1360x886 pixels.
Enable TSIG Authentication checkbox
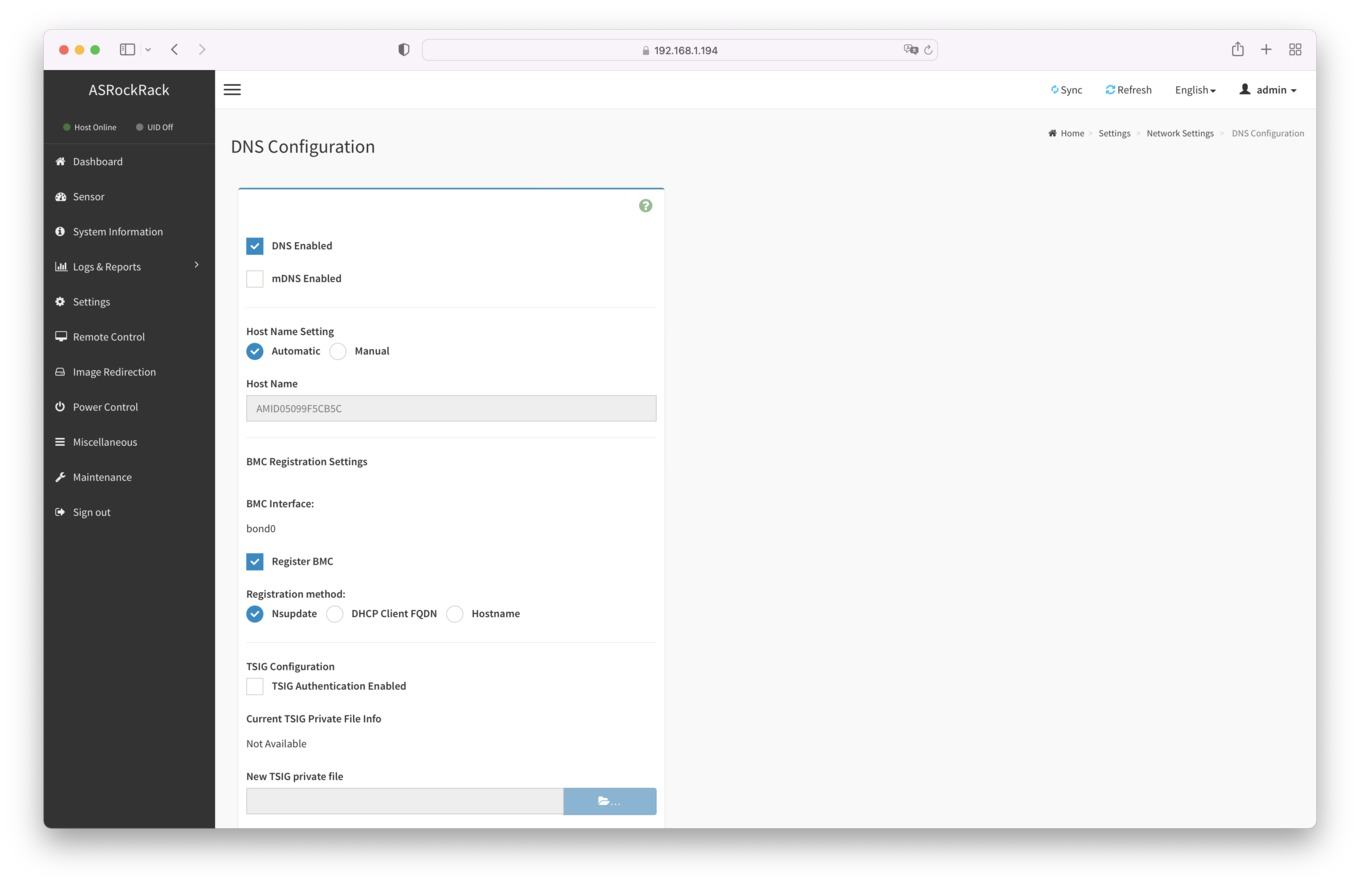(x=255, y=686)
